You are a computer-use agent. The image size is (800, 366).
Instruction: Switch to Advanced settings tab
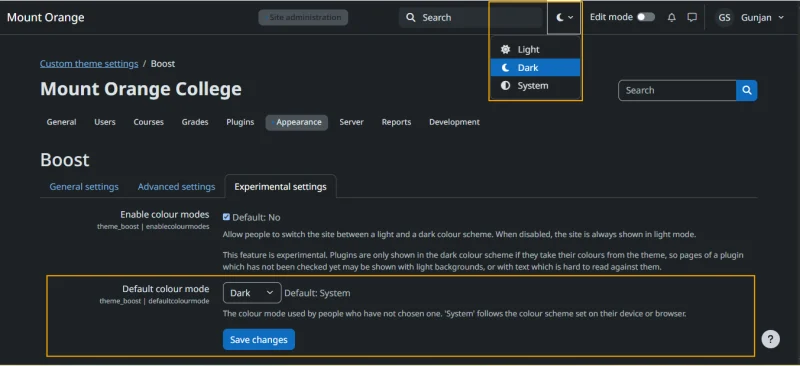[x=177, y=187]
